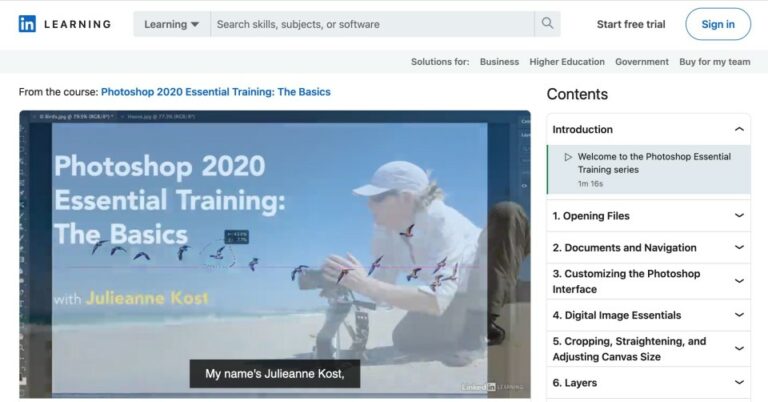
Task: Expand chevron for 2. Documents and Navigation
Action: point(739,247)
